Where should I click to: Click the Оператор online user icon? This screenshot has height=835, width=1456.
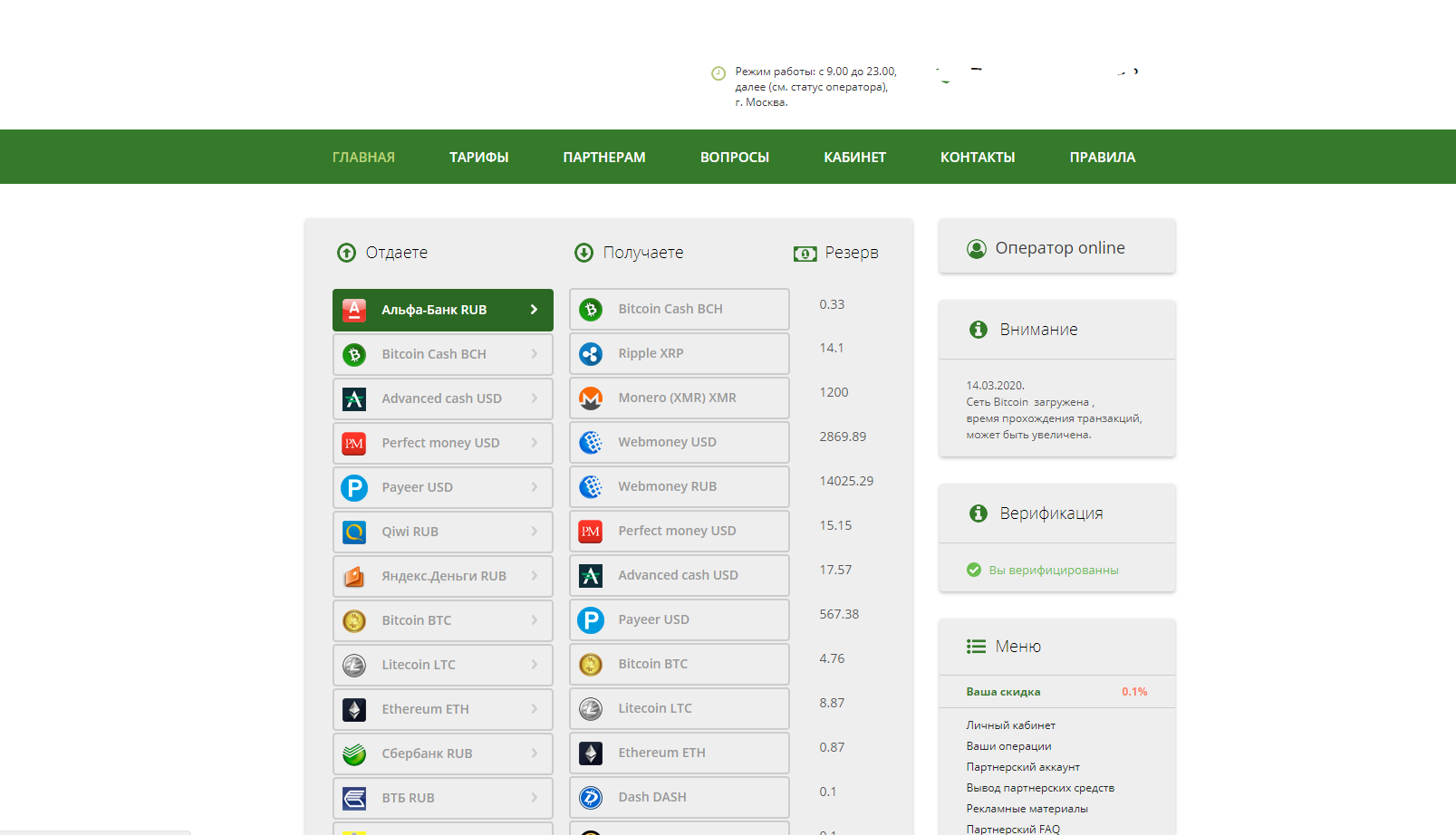pos(976,249)
